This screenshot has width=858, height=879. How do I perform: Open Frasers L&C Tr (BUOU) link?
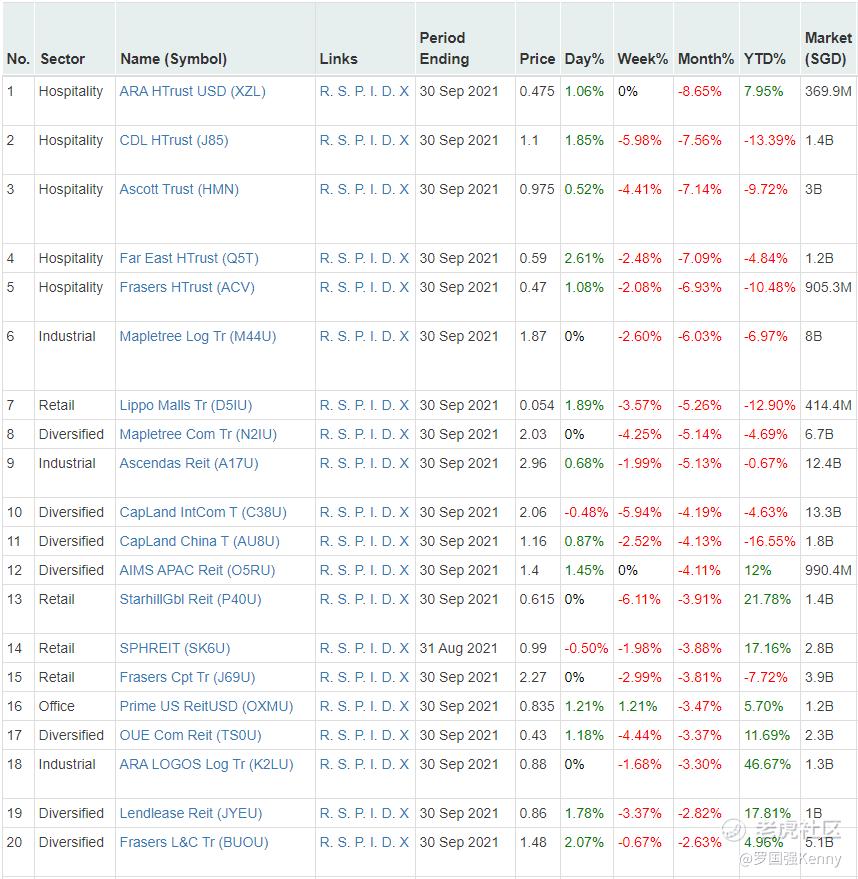194,842
